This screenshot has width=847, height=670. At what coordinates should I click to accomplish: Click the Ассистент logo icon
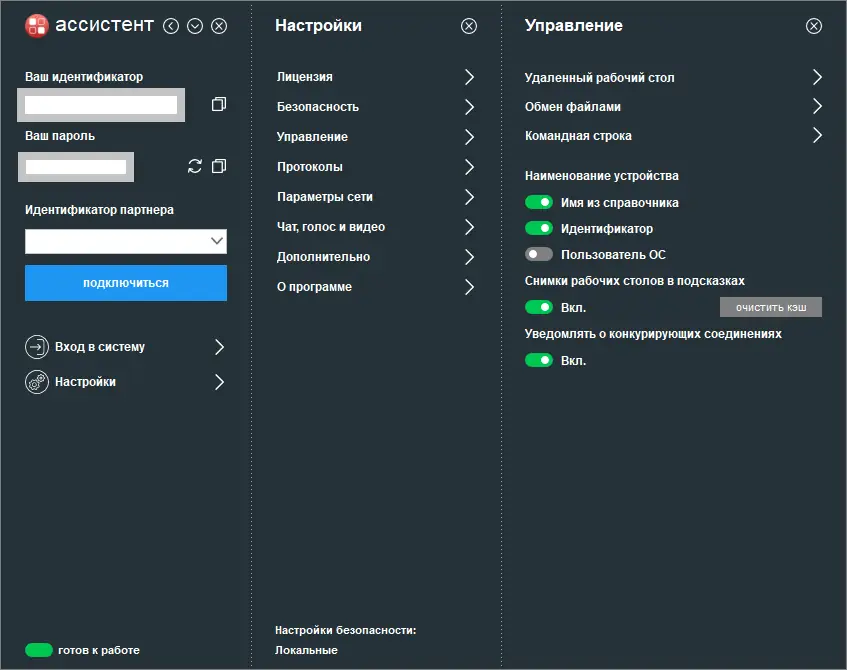[36, 26]
